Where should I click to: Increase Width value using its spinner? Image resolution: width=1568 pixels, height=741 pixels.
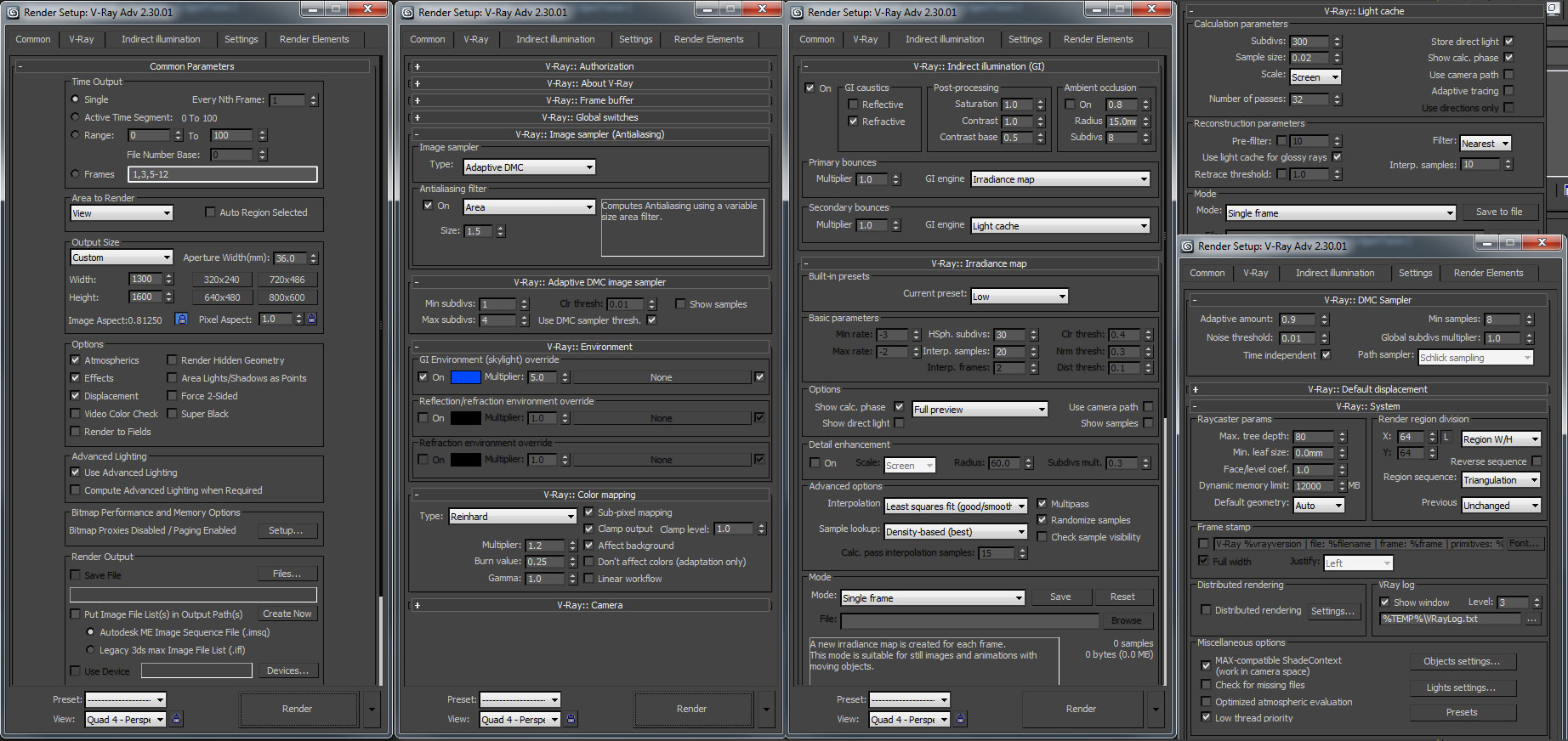click(x=168, y=275)
